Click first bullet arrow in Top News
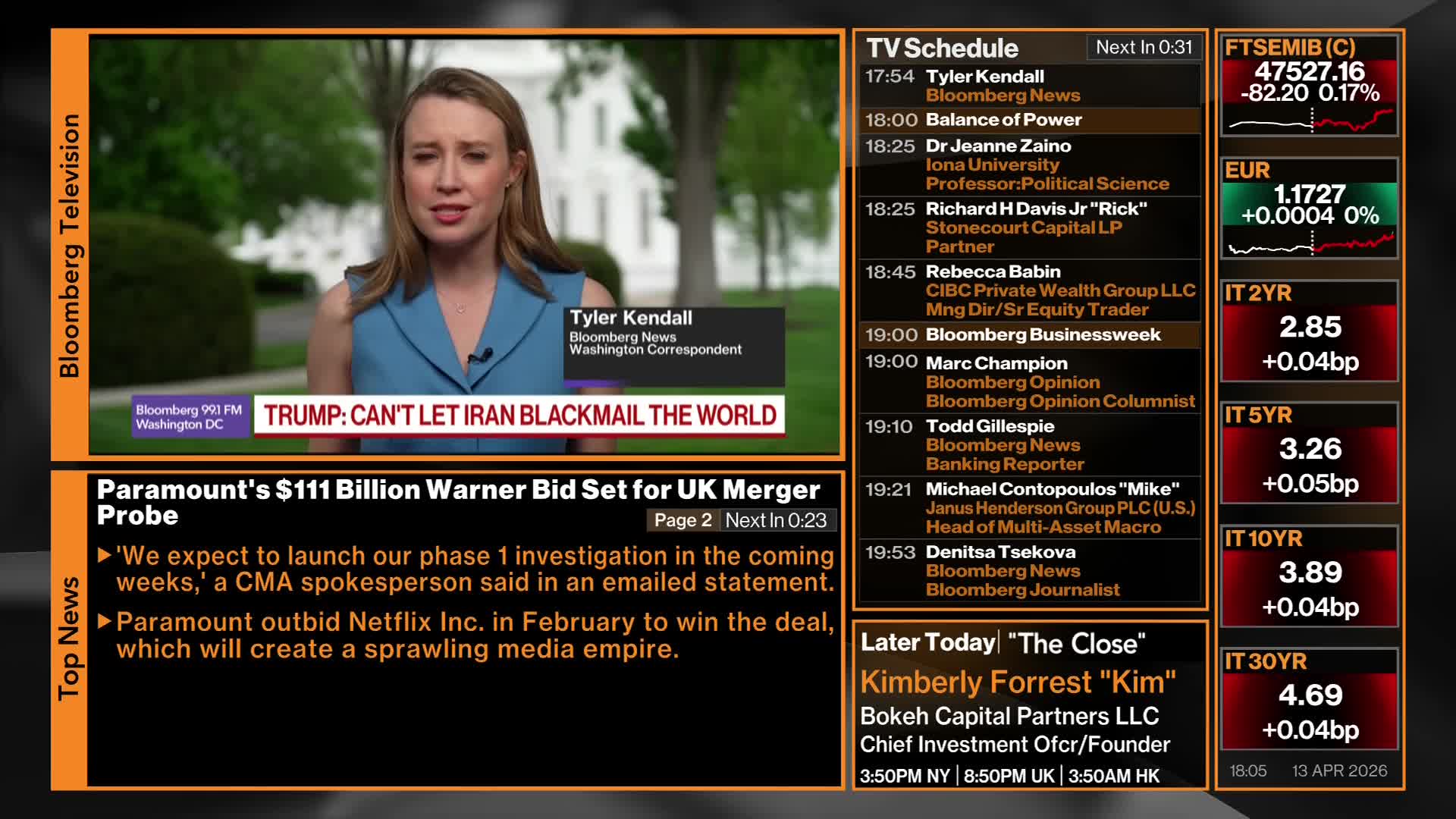This screenshot has width=1456, height=819. 105,556
